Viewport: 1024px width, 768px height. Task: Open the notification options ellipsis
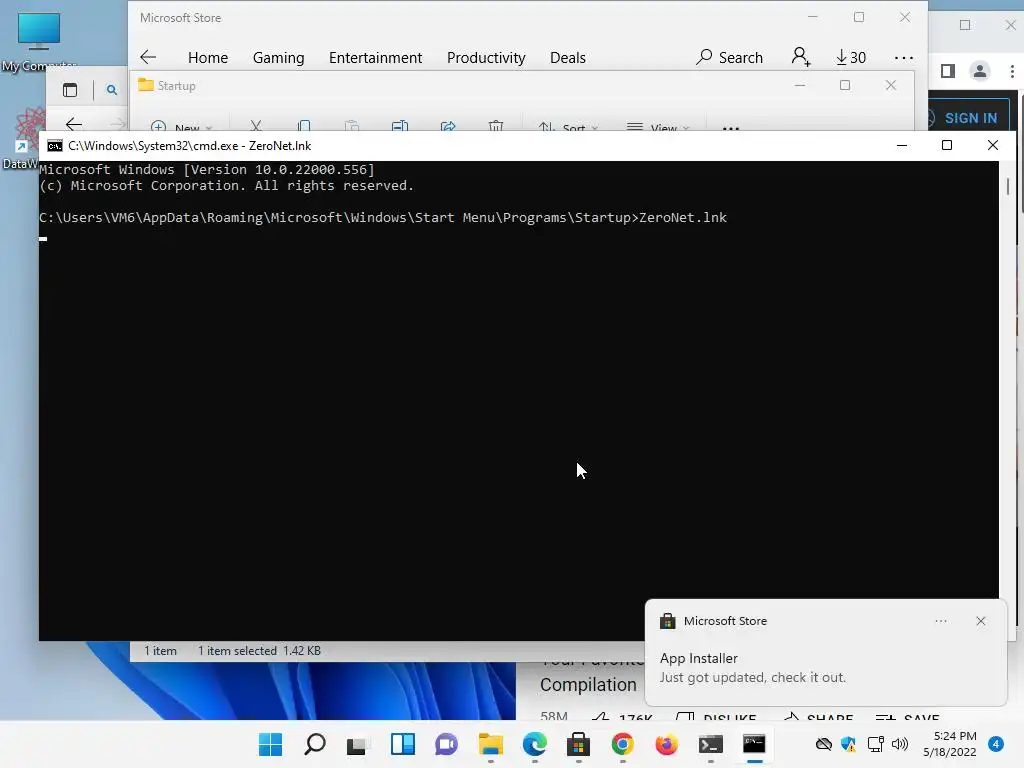tap(940, 621)
